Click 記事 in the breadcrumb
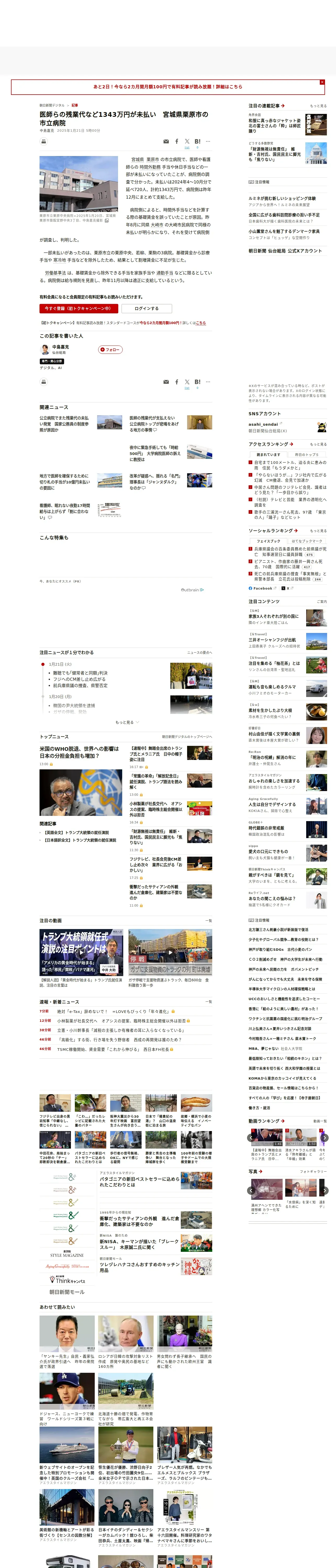 [75, 105]
